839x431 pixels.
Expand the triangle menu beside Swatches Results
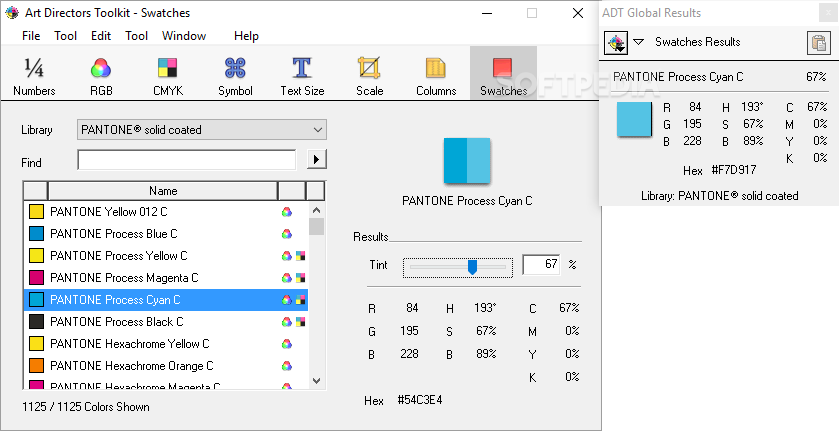638,42
